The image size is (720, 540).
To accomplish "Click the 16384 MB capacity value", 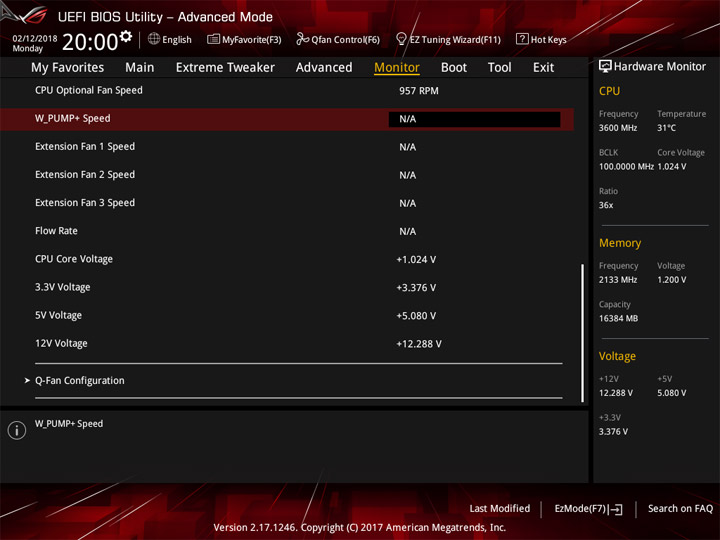I will coord(619,318).
